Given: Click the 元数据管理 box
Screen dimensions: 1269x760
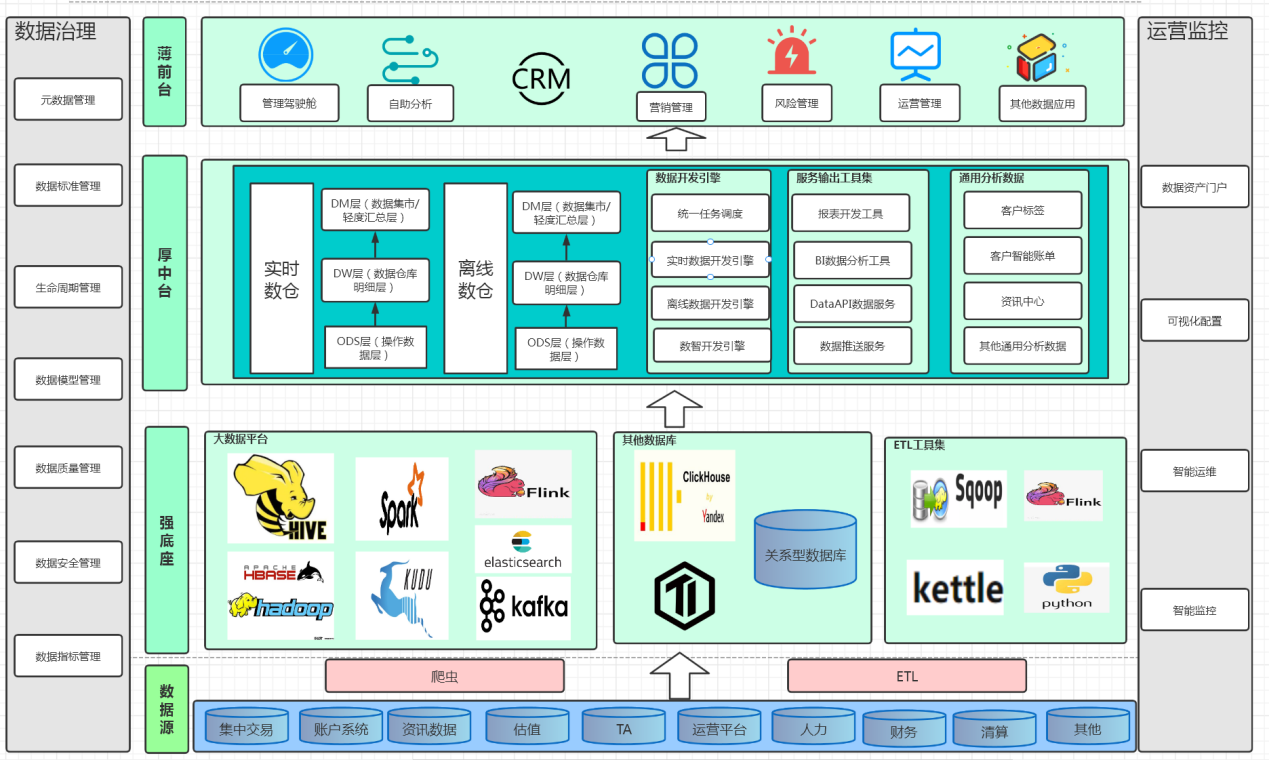Looking at the screenshot, I should (x=68, y=99).
